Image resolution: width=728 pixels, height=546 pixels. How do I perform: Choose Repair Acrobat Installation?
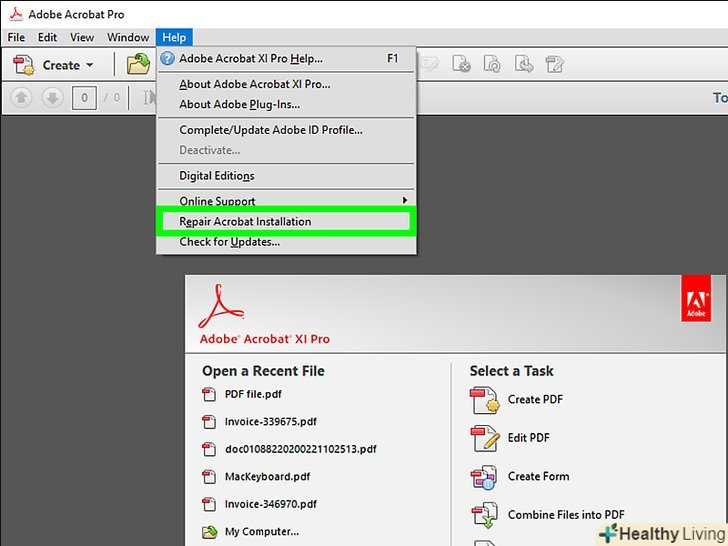[x=286, y=221]
